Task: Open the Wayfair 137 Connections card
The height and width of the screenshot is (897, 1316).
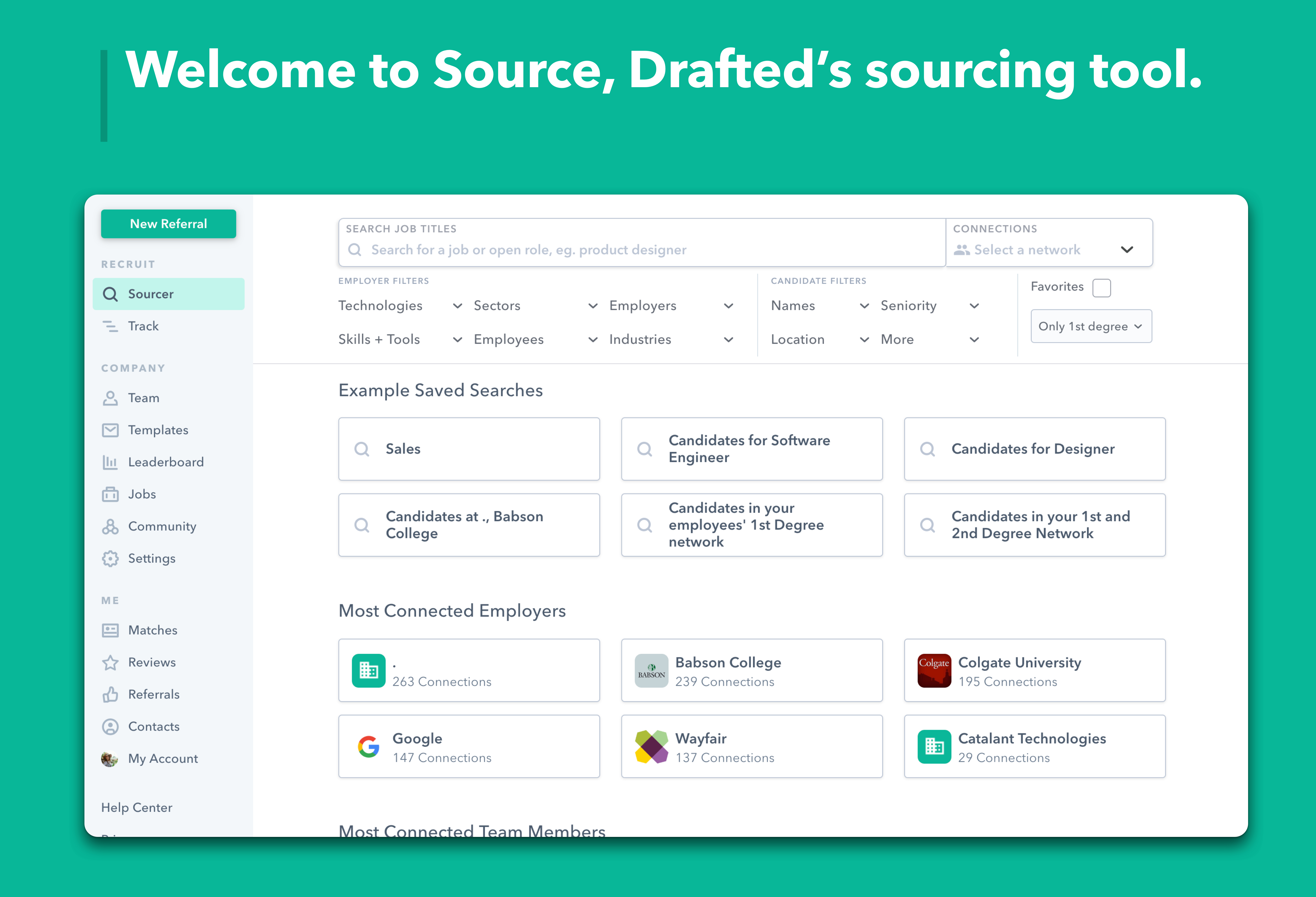Action: [x=752, y=746]
